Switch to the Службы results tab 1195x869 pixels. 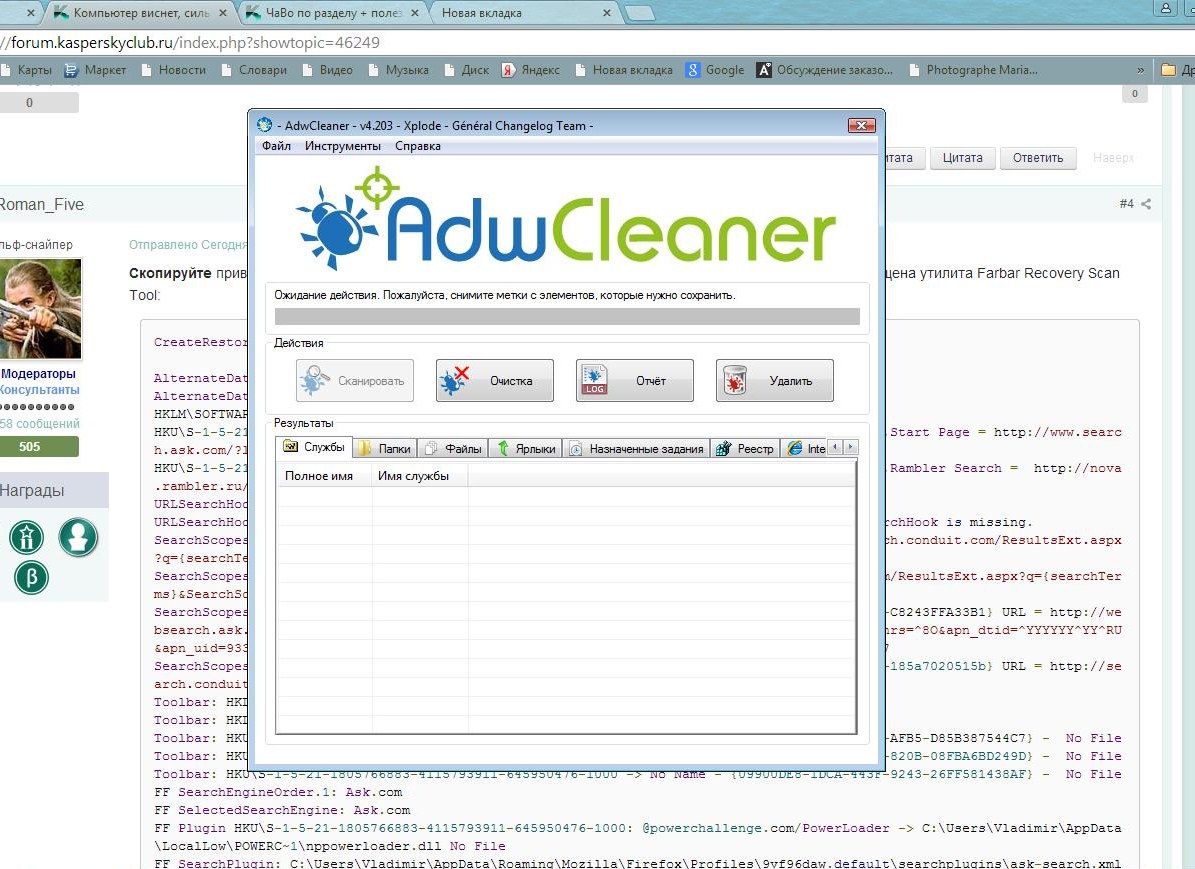[x=314, y=447]
